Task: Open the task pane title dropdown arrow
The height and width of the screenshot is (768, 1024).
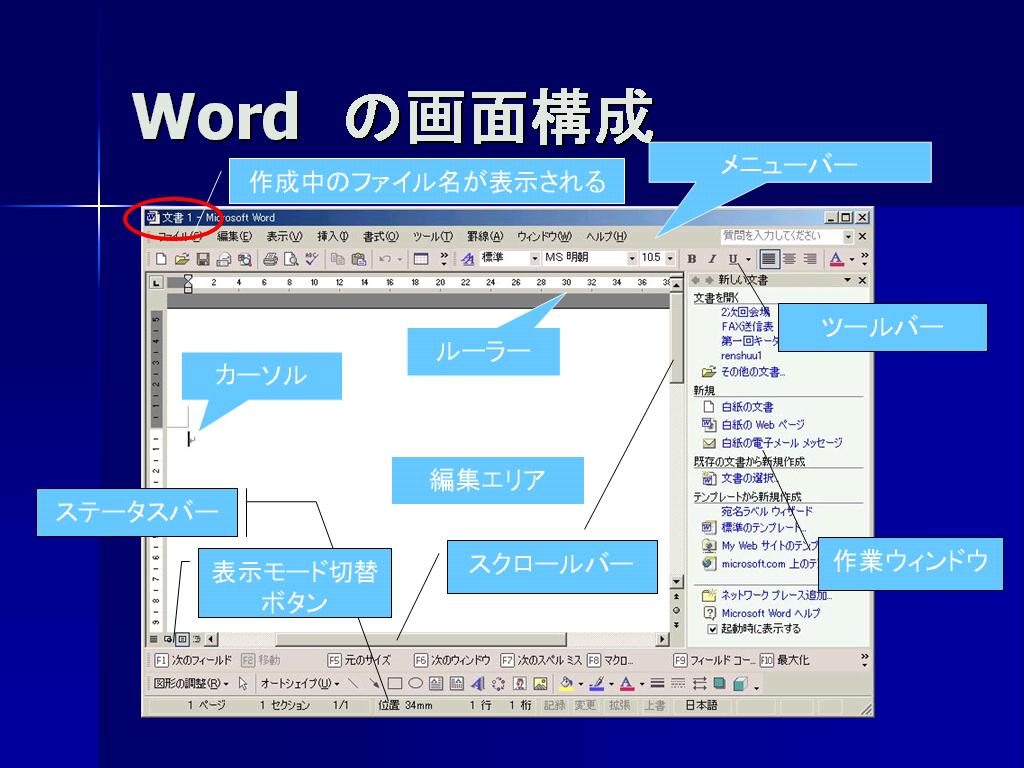Action: tap(848, 280)
